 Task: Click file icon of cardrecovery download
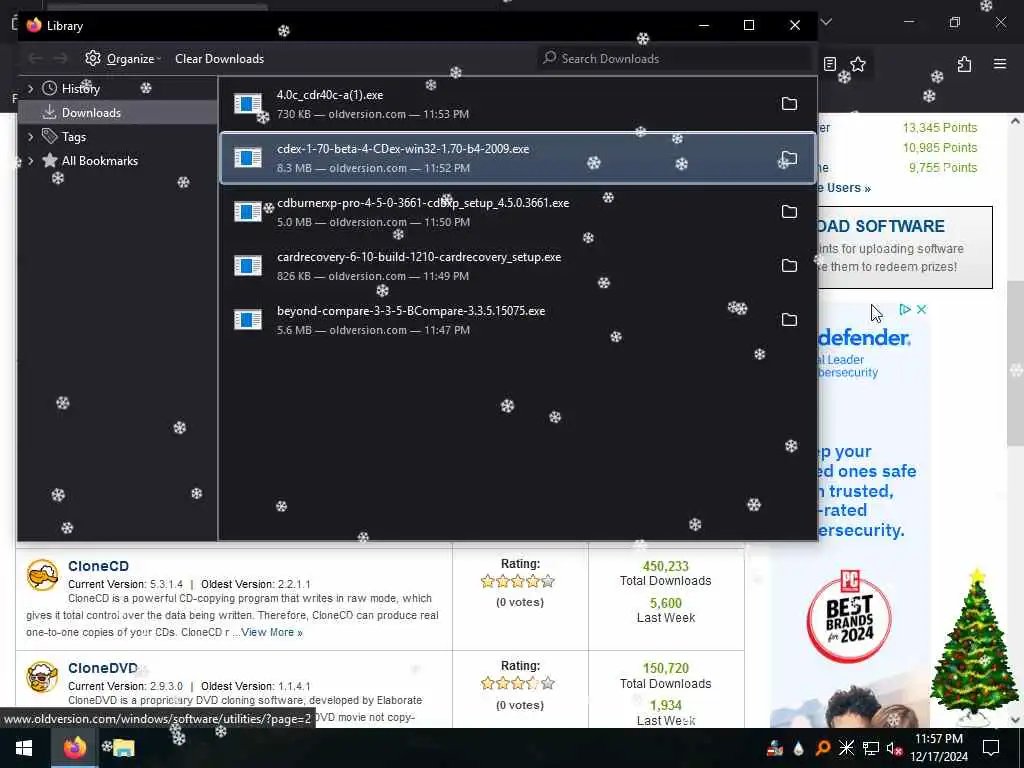248,266
